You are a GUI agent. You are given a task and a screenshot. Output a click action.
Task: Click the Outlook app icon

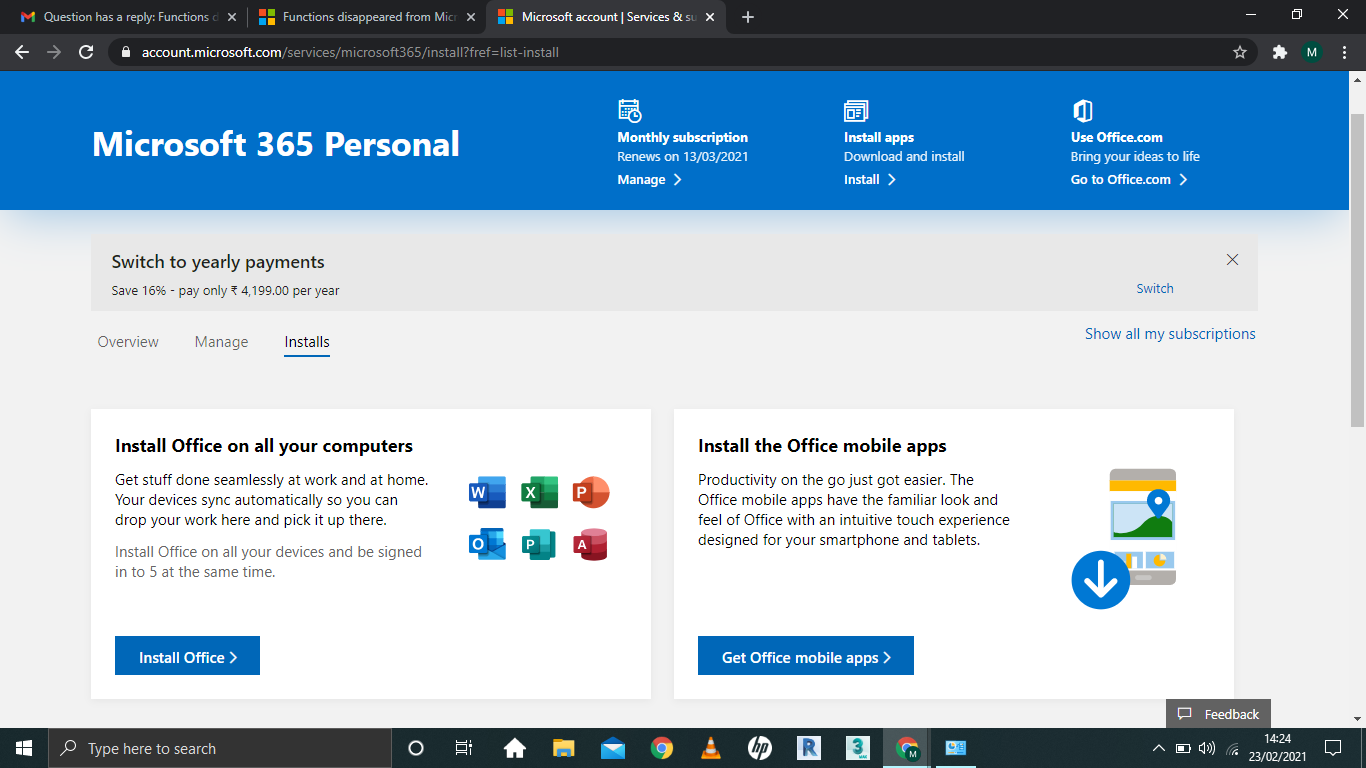487,544
